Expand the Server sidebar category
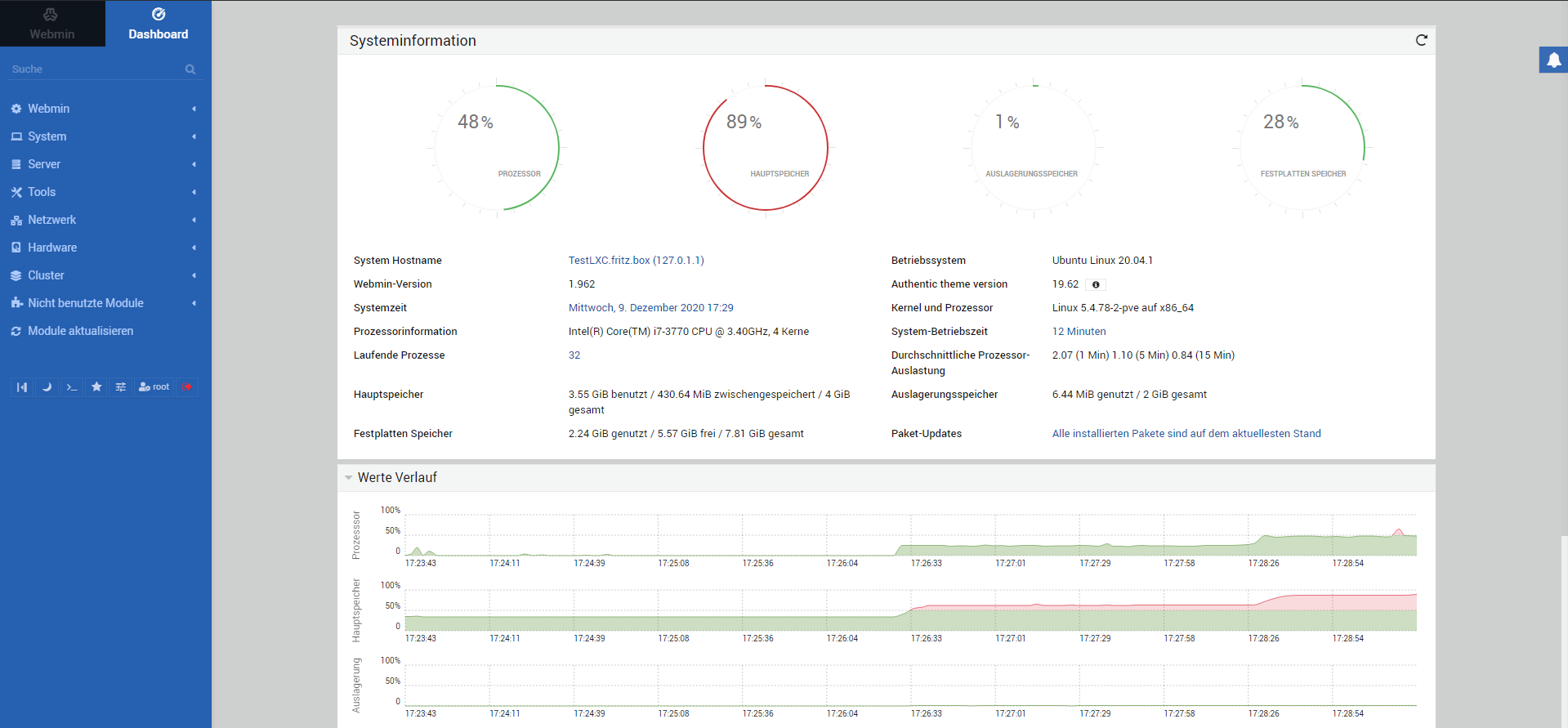Viewport: 1568px width, 728px height. (105, 164)
